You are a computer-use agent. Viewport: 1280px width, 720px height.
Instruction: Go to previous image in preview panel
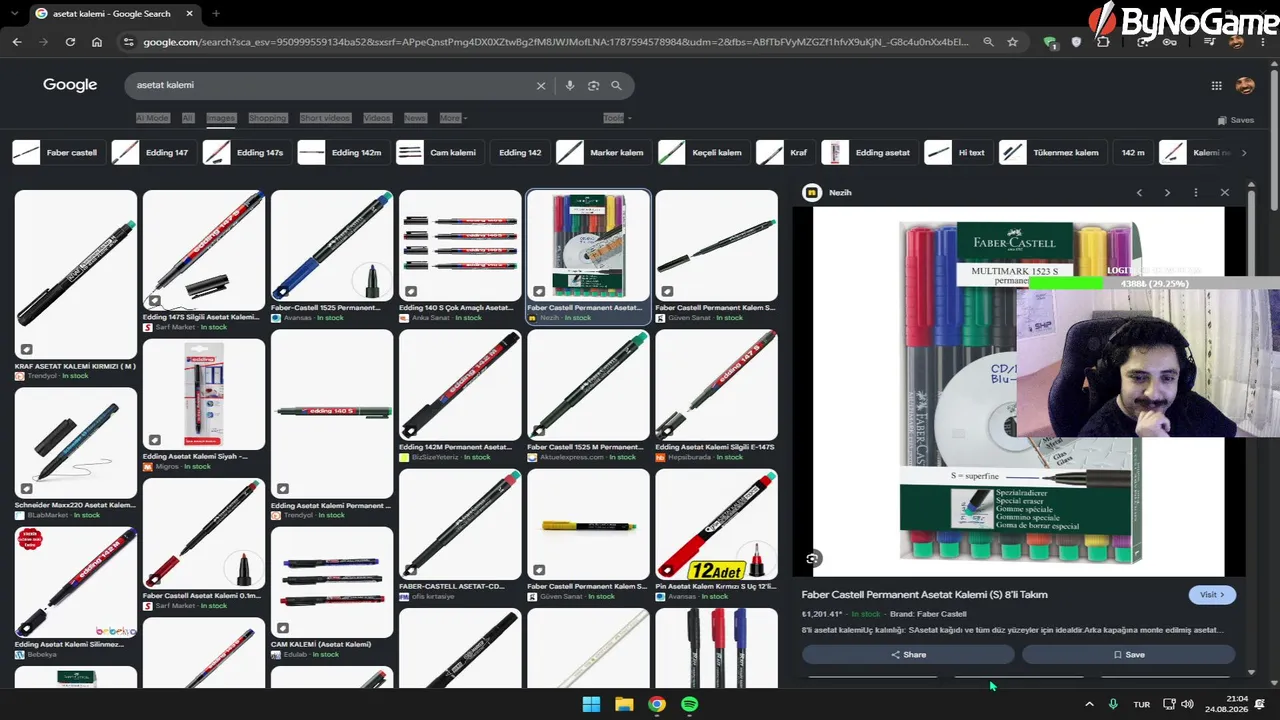(1139, 192)
